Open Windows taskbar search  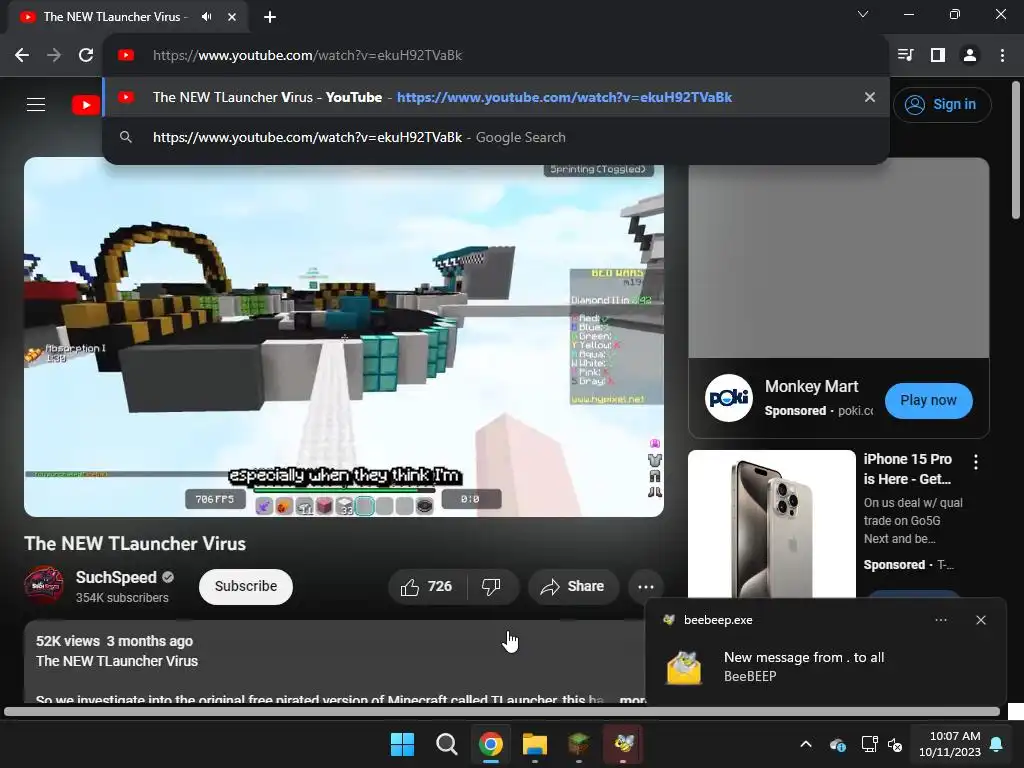pyautogui.click(x=447, y=744)
